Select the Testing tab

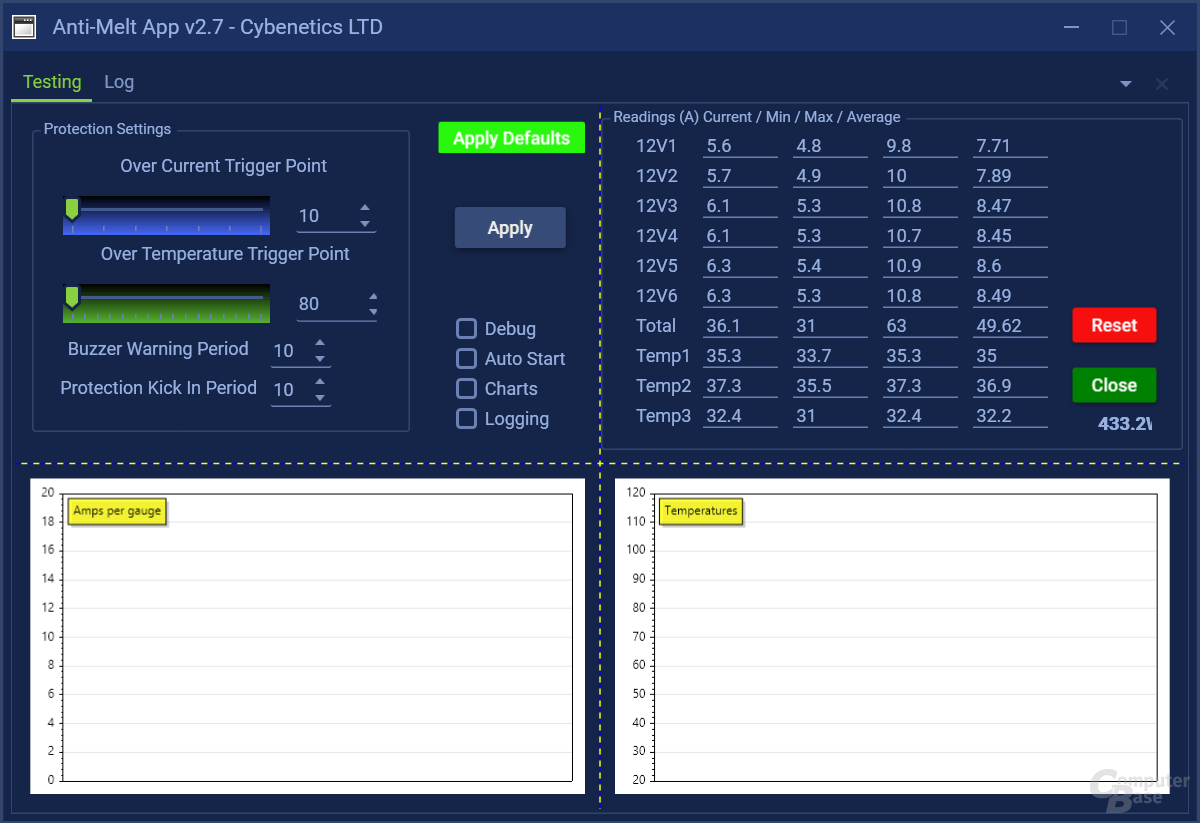52,82
